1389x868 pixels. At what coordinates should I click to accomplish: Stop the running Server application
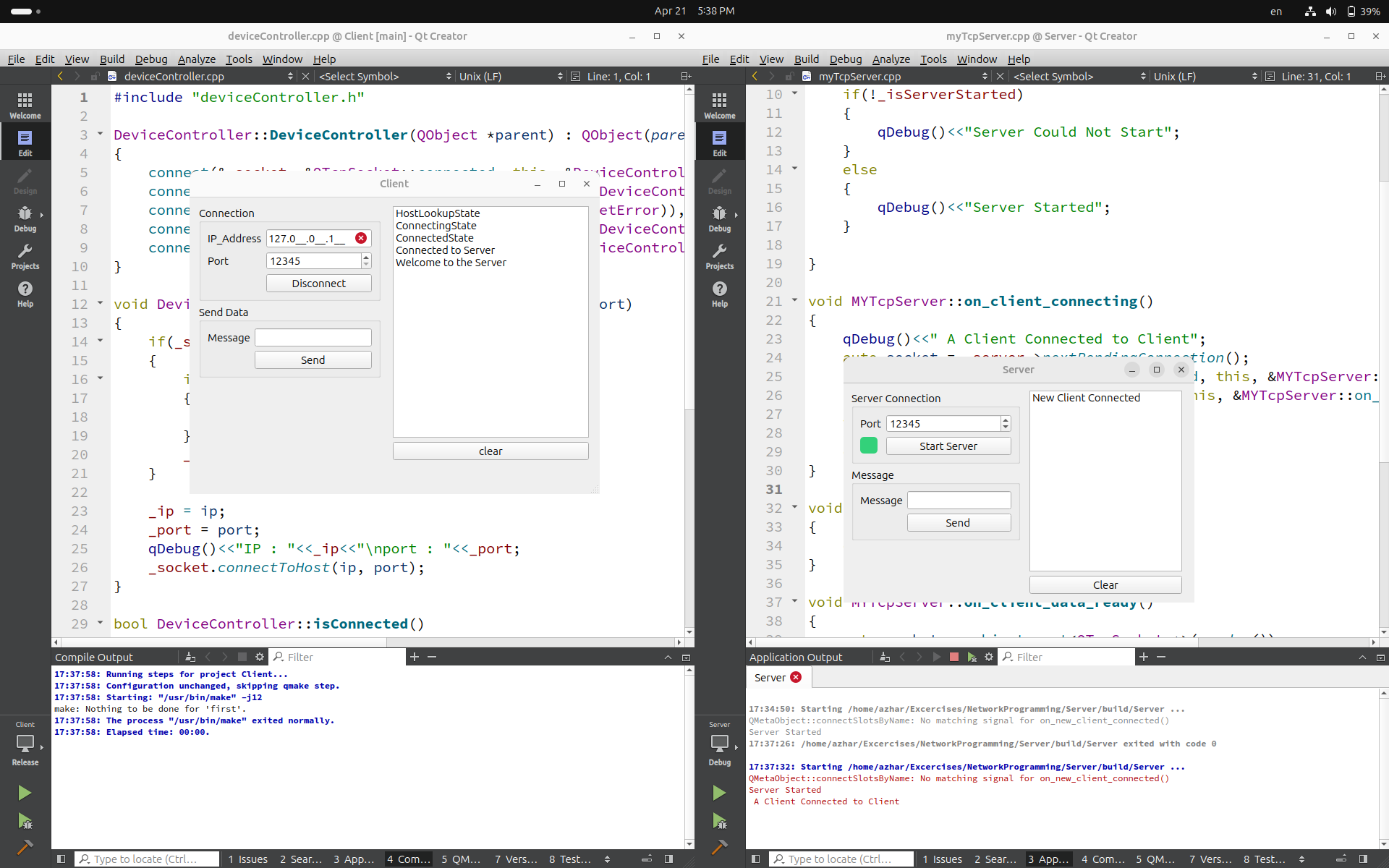(954, 657)
